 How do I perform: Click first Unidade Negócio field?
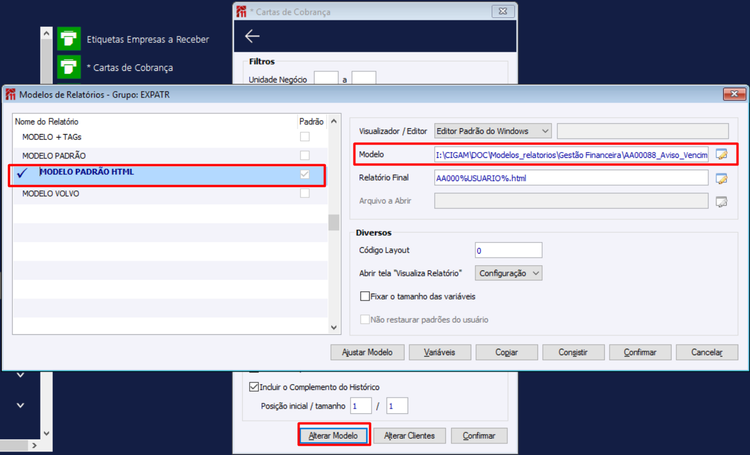point(326,78)
